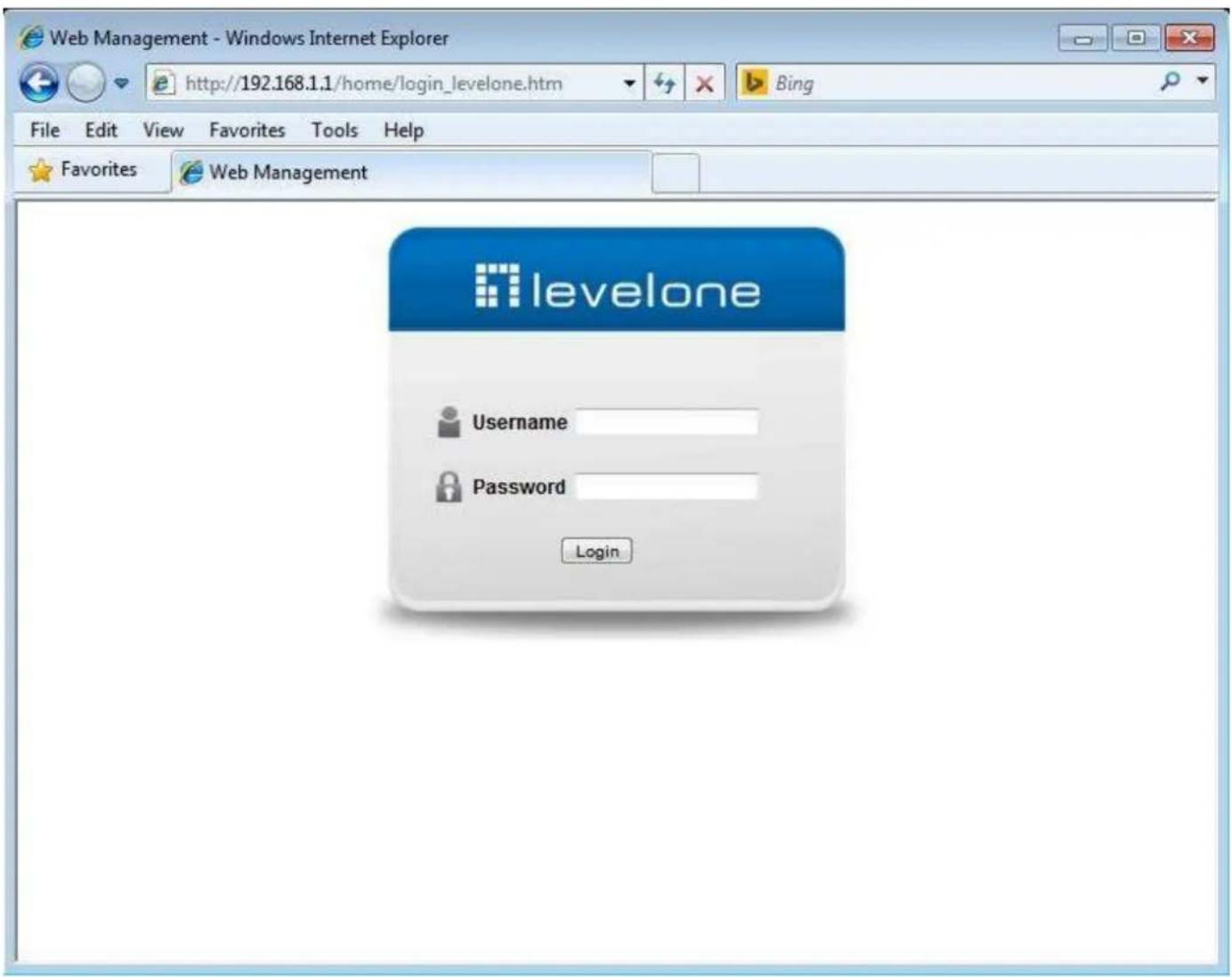The width and height of the screenshot is (1232, 977).
Task: Open the View menu
Action: 163,130
